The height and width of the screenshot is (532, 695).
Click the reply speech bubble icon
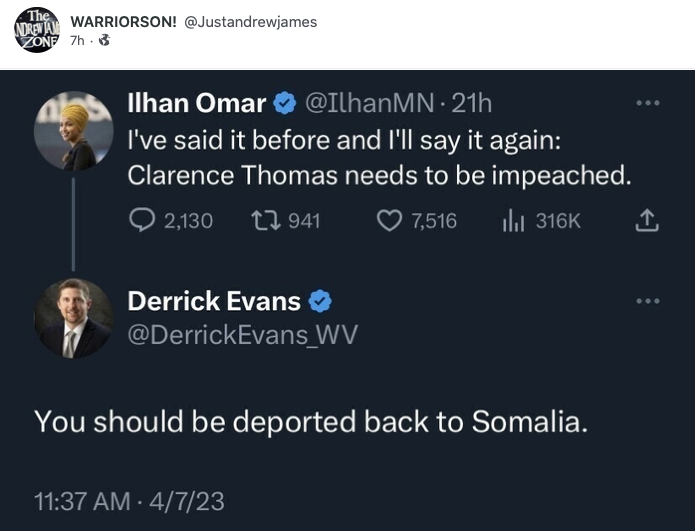(142, 221)
